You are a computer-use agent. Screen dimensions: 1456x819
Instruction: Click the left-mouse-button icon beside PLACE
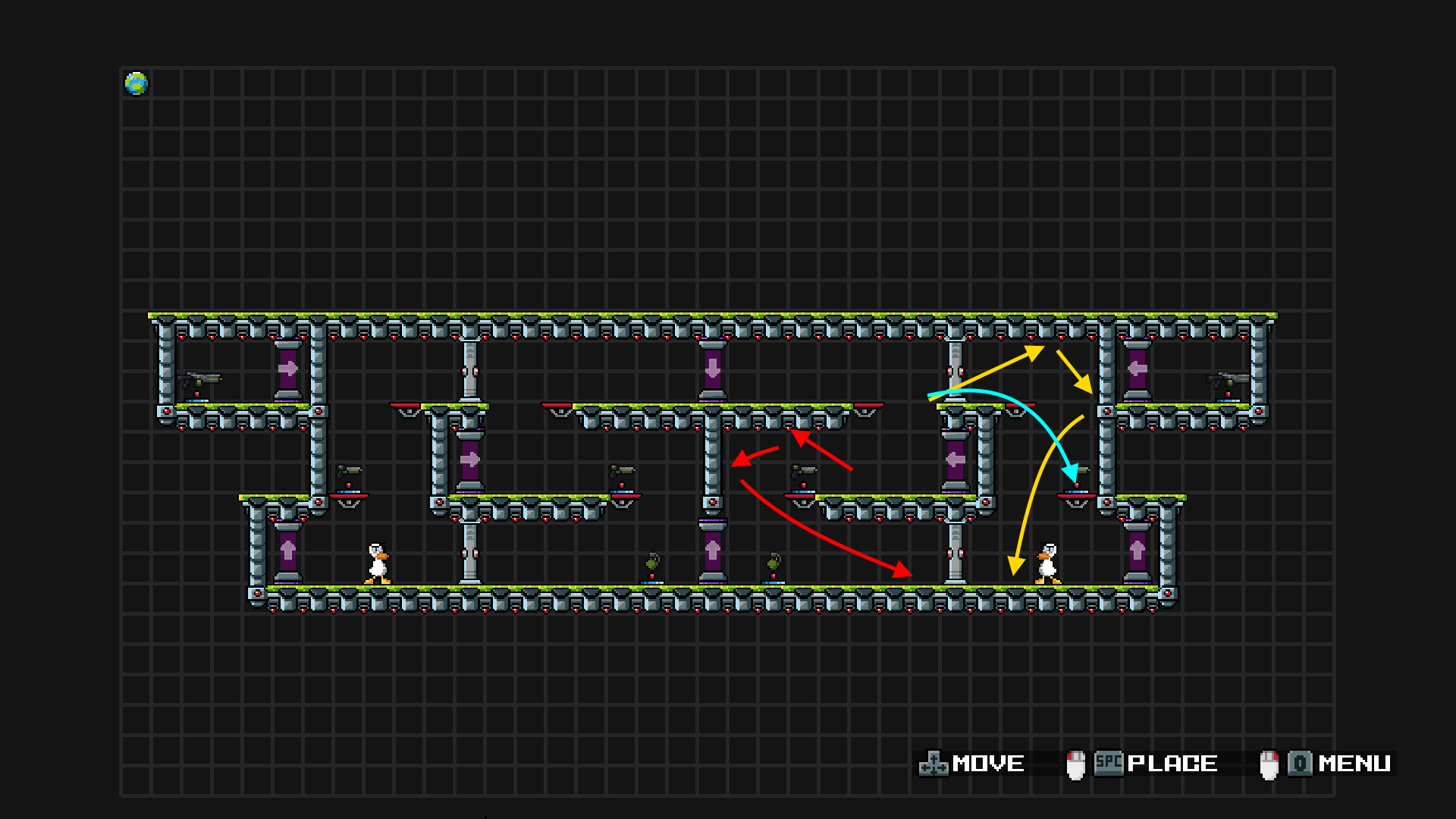click(1075, 764)
